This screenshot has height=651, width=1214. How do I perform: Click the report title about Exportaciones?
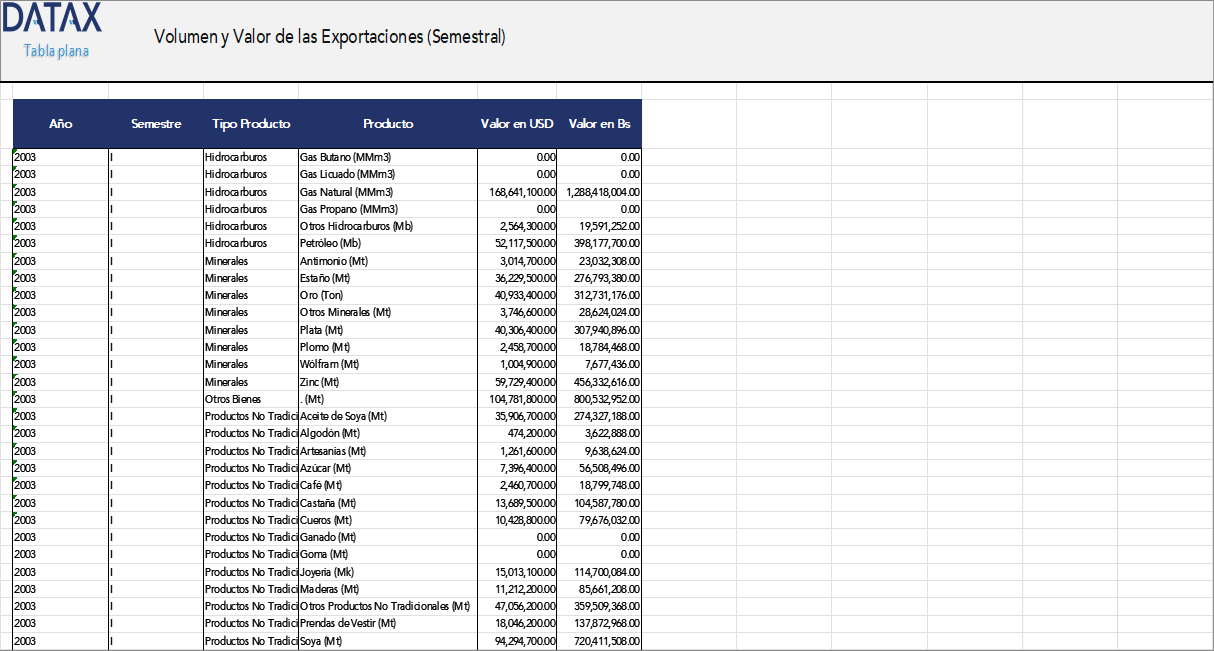(330, 37)
